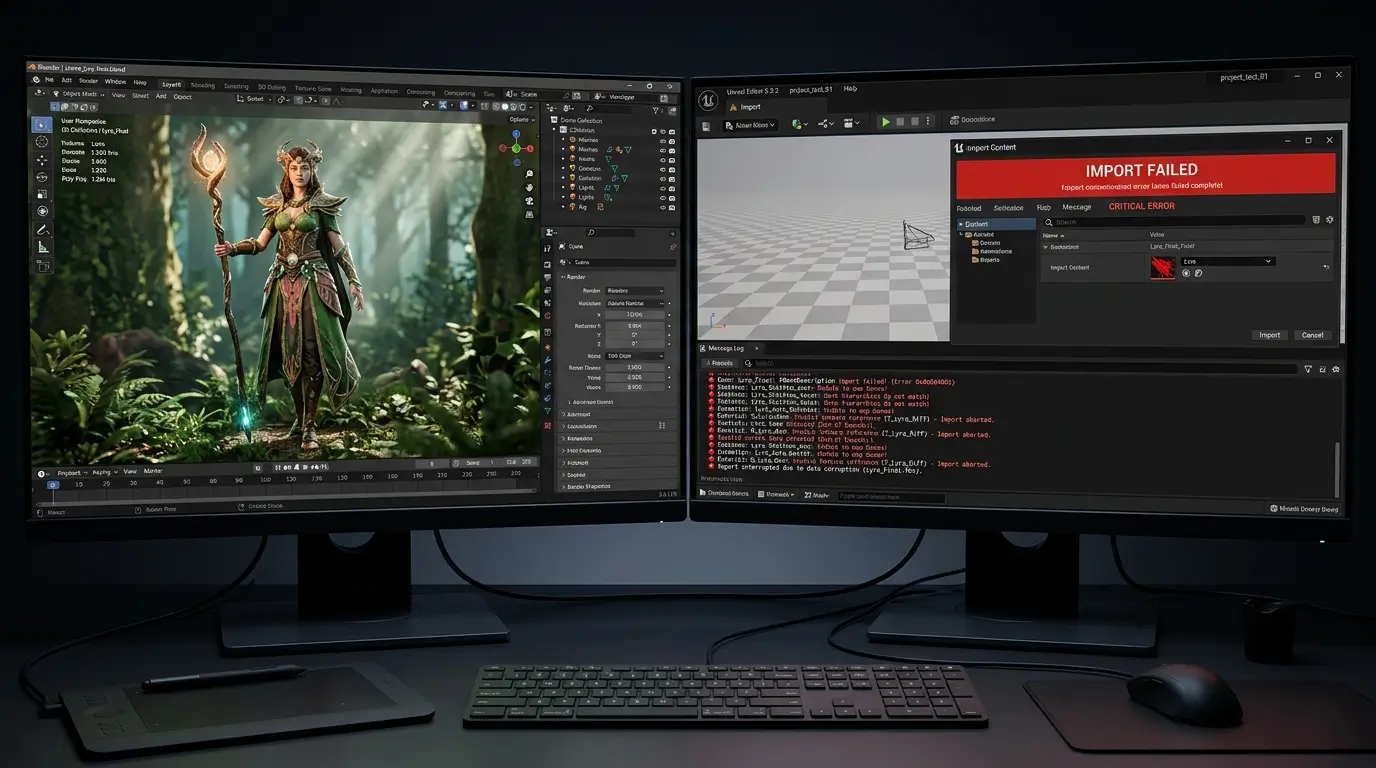Click the CRITICAL ERROR label
This screenshot has height=768, width=1376.
1141,206
